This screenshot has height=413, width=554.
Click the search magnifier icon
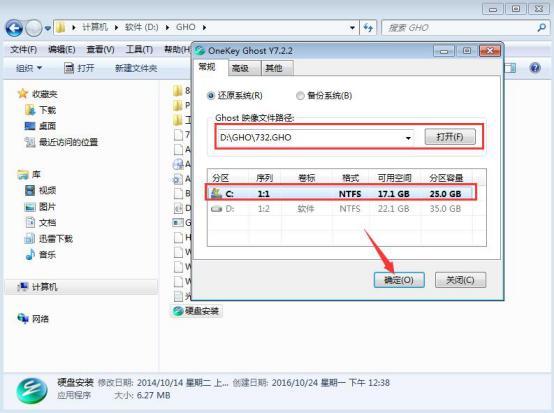(542, 28)
